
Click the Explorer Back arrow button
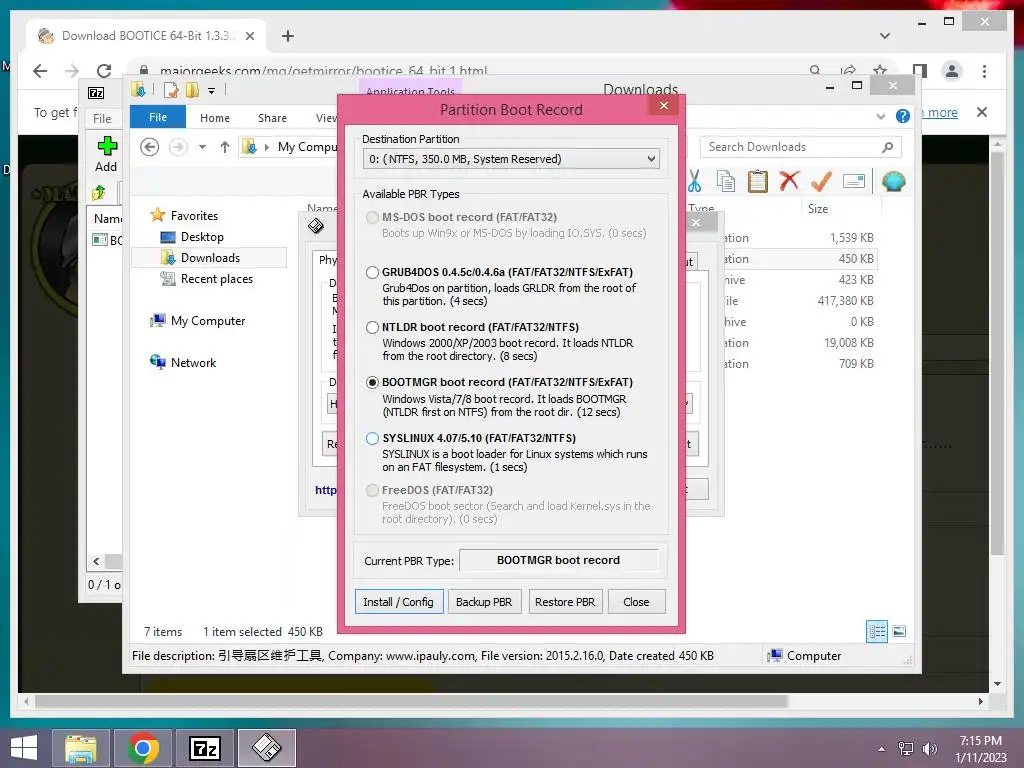point(150,147)
